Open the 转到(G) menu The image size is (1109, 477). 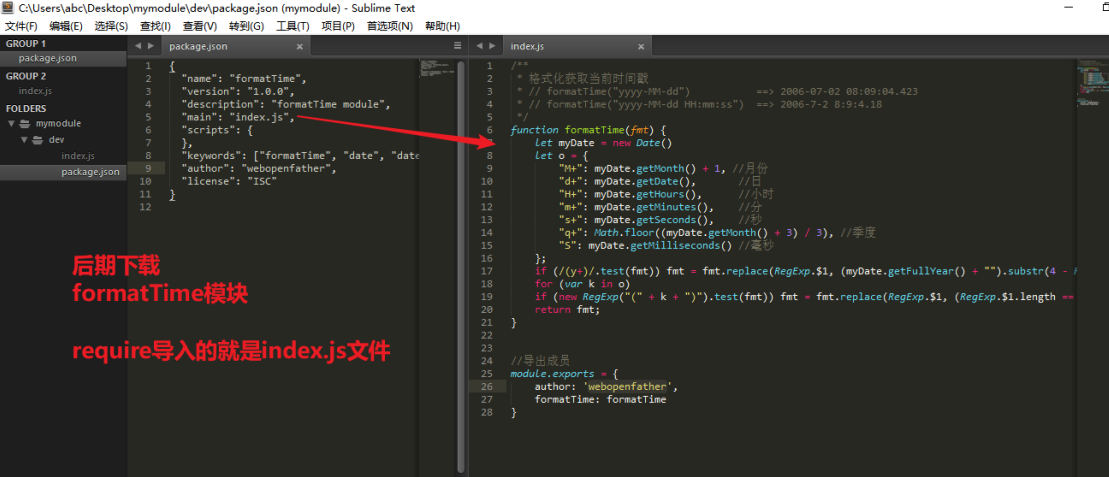pyautogui.click(x=246, y=26)
